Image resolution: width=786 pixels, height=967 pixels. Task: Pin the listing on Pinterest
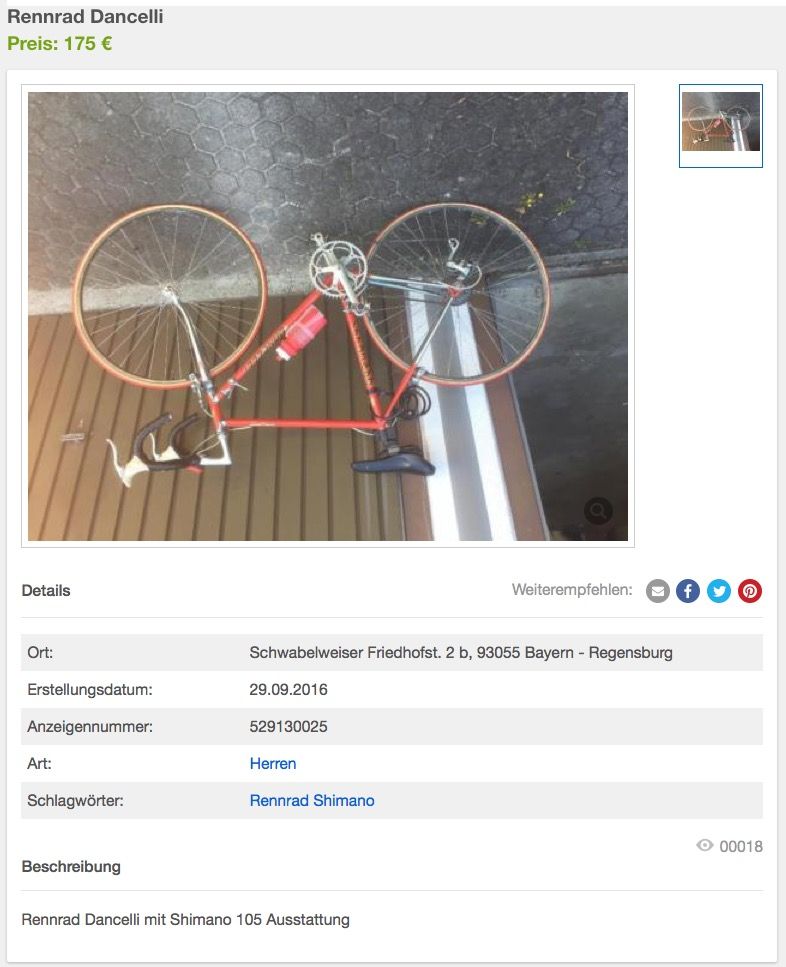(x=750, y=591)
